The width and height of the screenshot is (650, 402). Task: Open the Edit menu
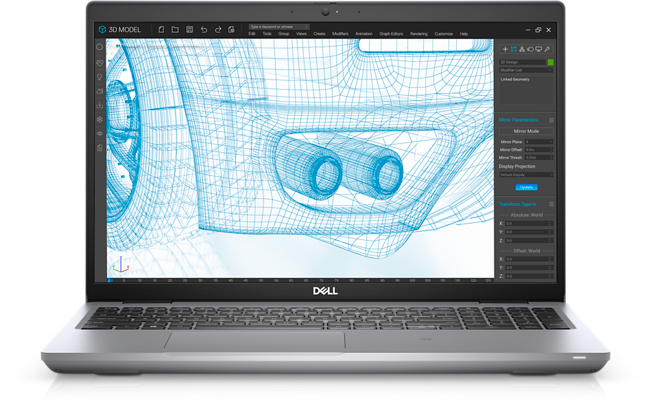pyautogui.click(x=252, y=34)
